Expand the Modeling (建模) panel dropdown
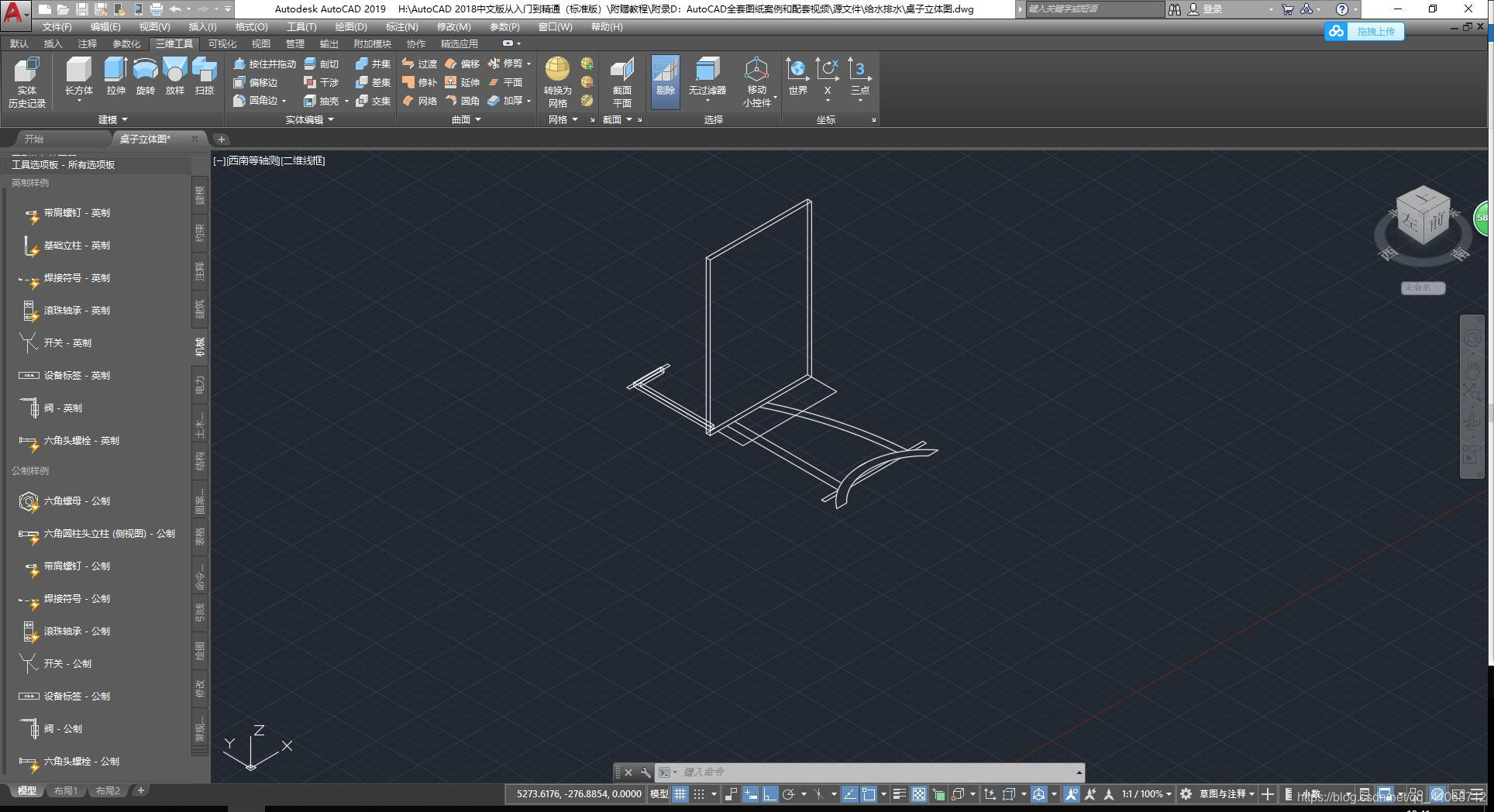Image resolution: width=1494 pixels, height=812 pixels. click(113, 119)
